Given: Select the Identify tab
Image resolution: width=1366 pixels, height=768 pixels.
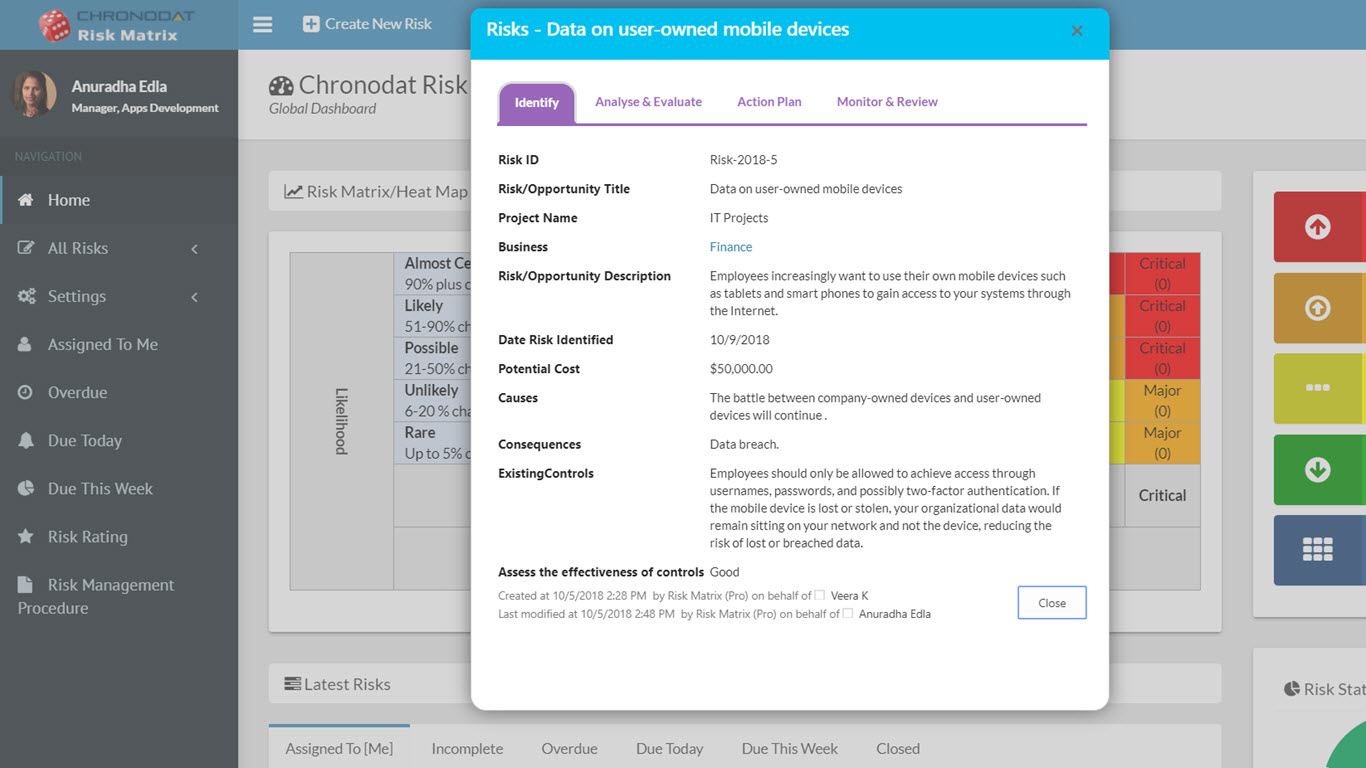Looking at the screenshot, I should pos(537,103).
